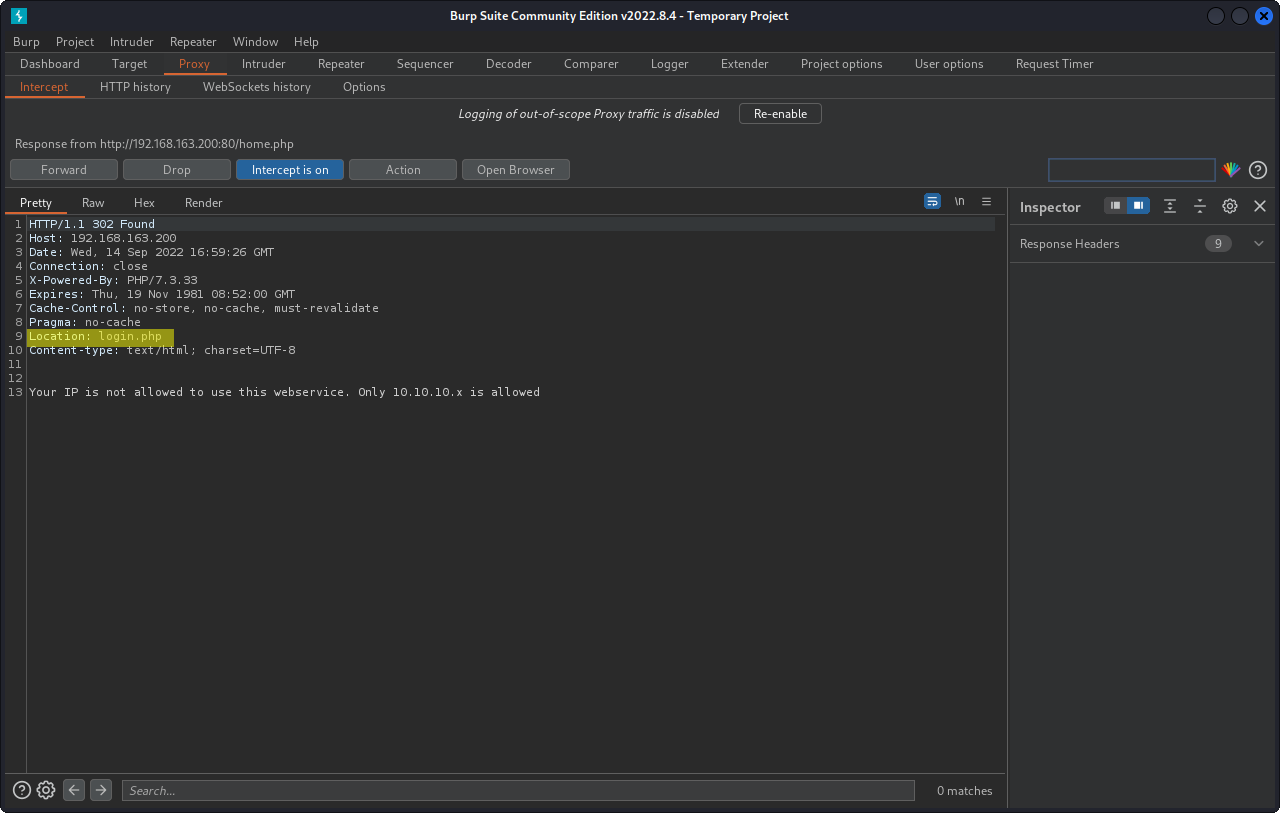Image resolution: width=1280 pixels, height=813 pixels.
Task: Switch to the Target tab
Action: 130,64
